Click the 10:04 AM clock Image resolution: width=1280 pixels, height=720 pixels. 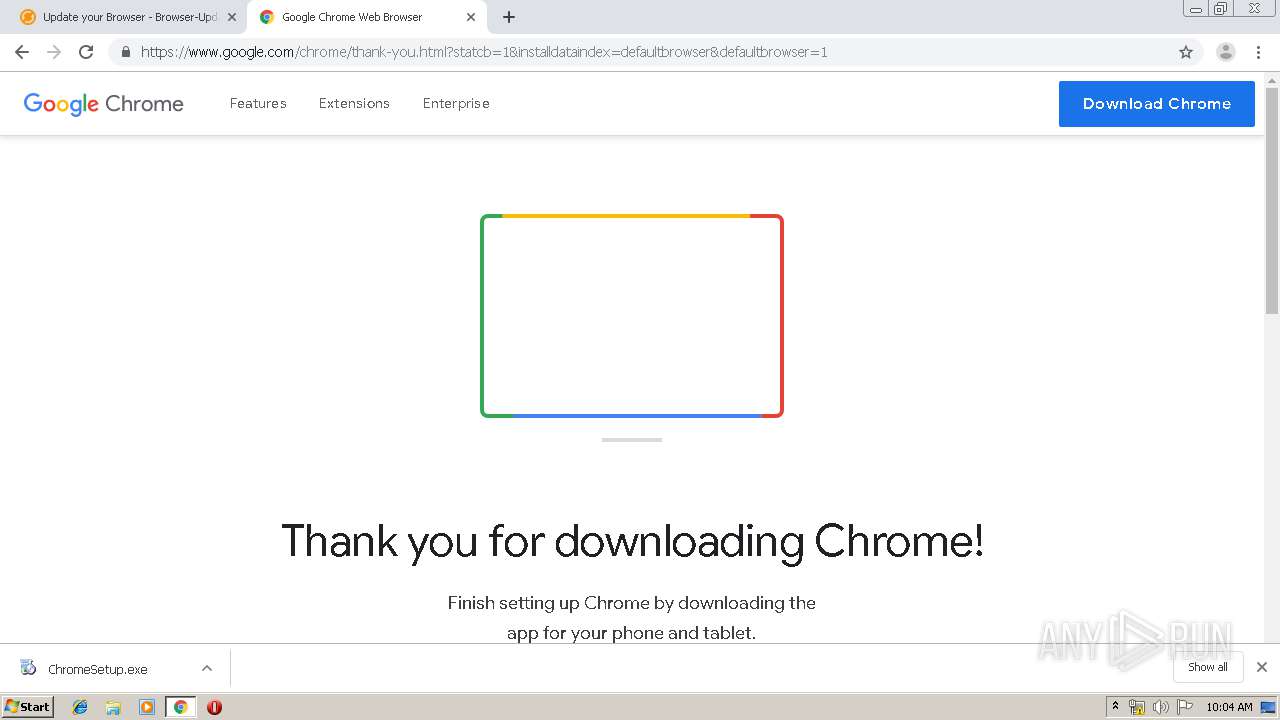pyautogui.click(x=1229, y=707)
